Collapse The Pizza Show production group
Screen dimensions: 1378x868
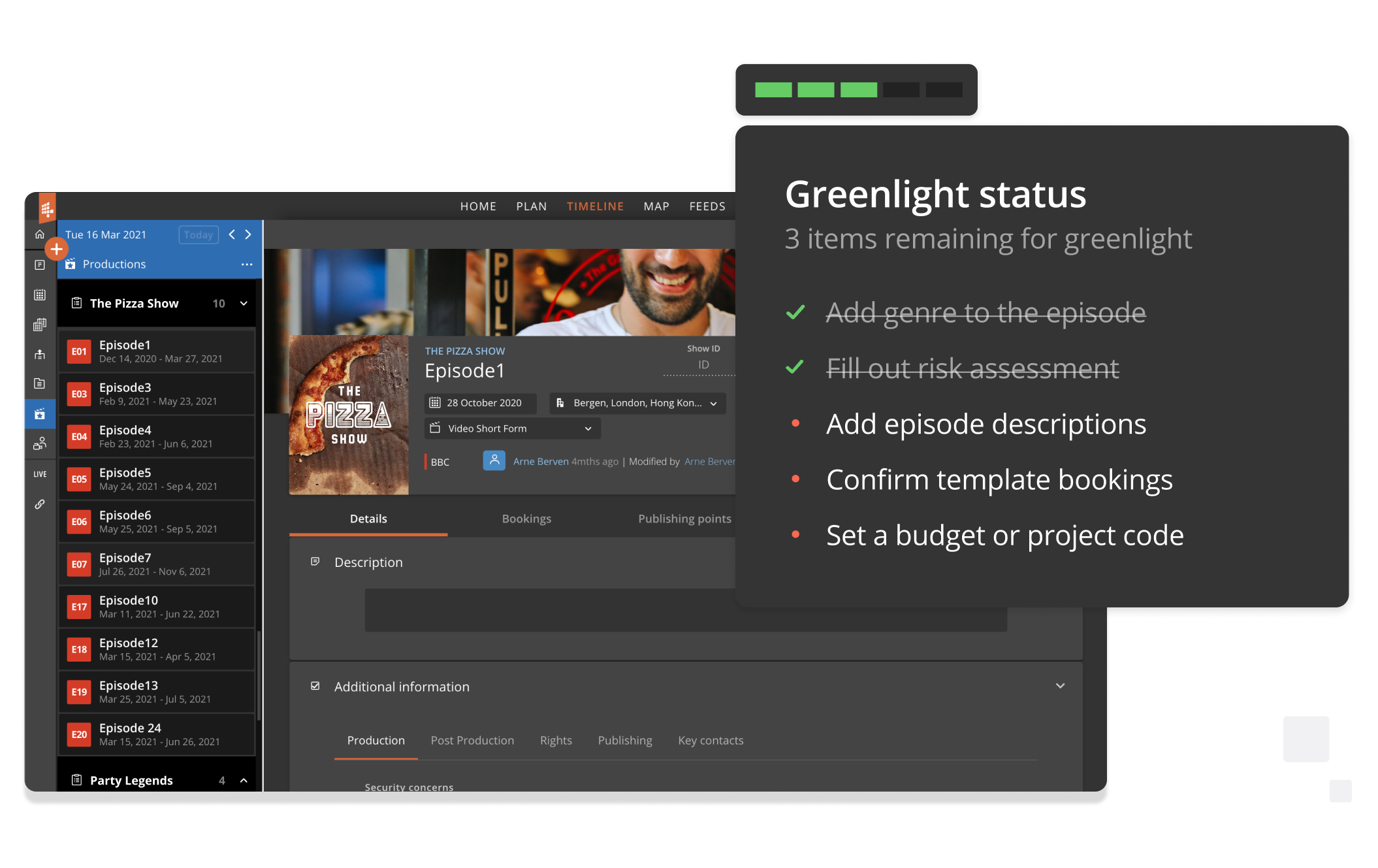pyautogui.click(x=244, y=303)
